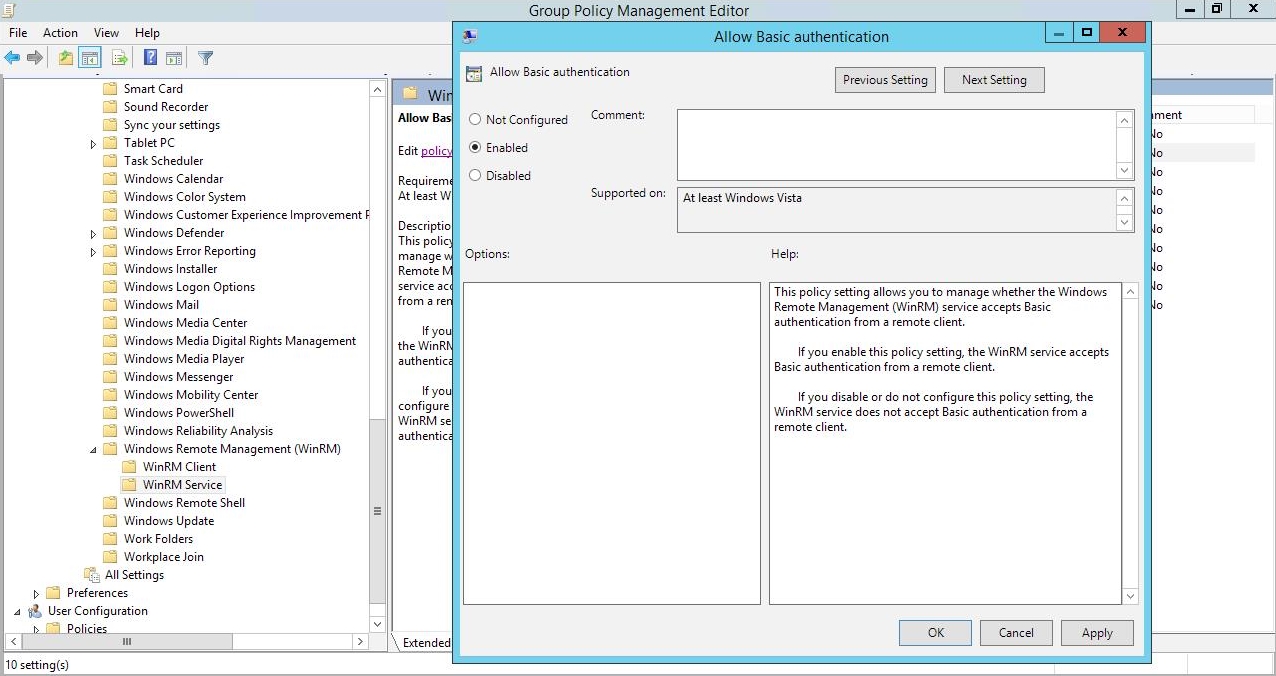Click the Apply button
Image resolution: width=1276 pixels, height=676 pixels.
pyautogui.click(x=1097, y=632)
